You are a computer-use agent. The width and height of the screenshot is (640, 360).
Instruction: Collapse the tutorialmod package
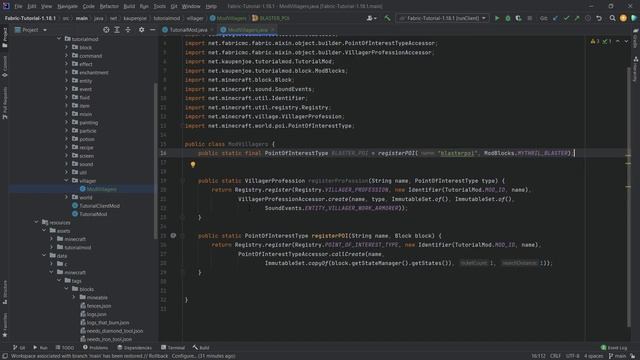tap(59, 39)
